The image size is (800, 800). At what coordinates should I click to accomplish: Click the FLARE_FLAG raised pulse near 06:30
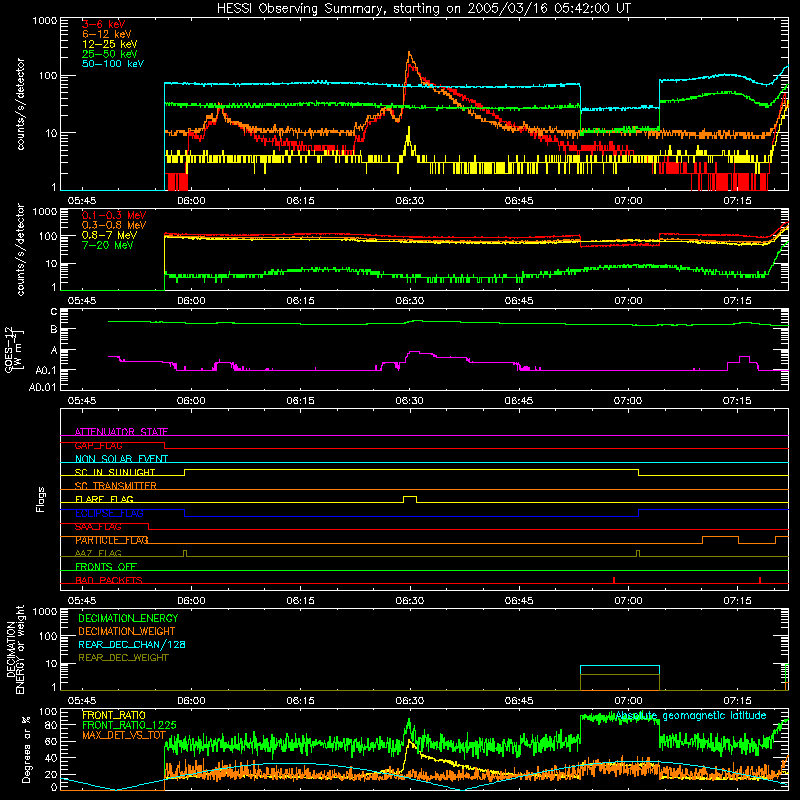coord(410,499)
